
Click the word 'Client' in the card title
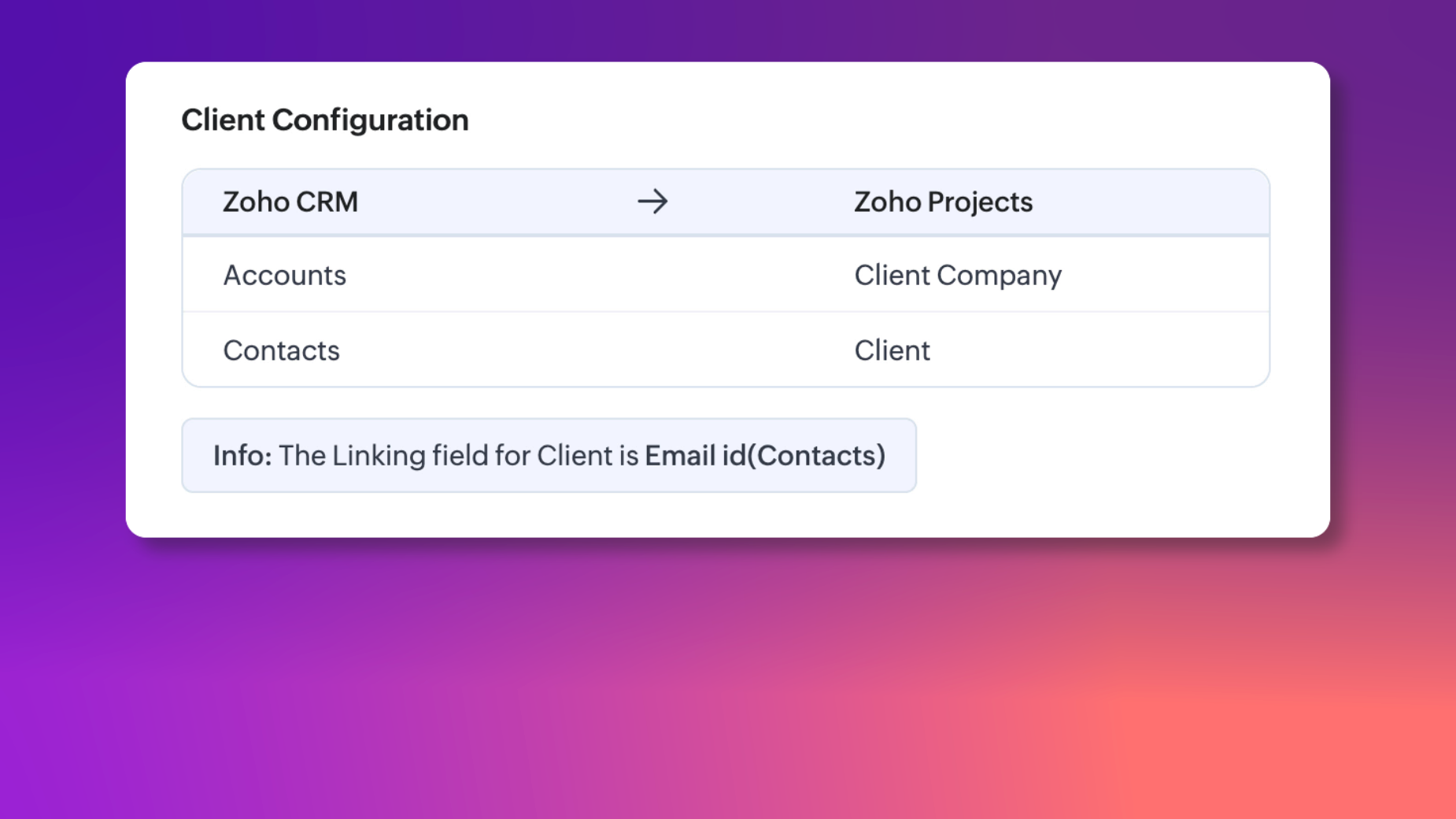pos(224,120)
